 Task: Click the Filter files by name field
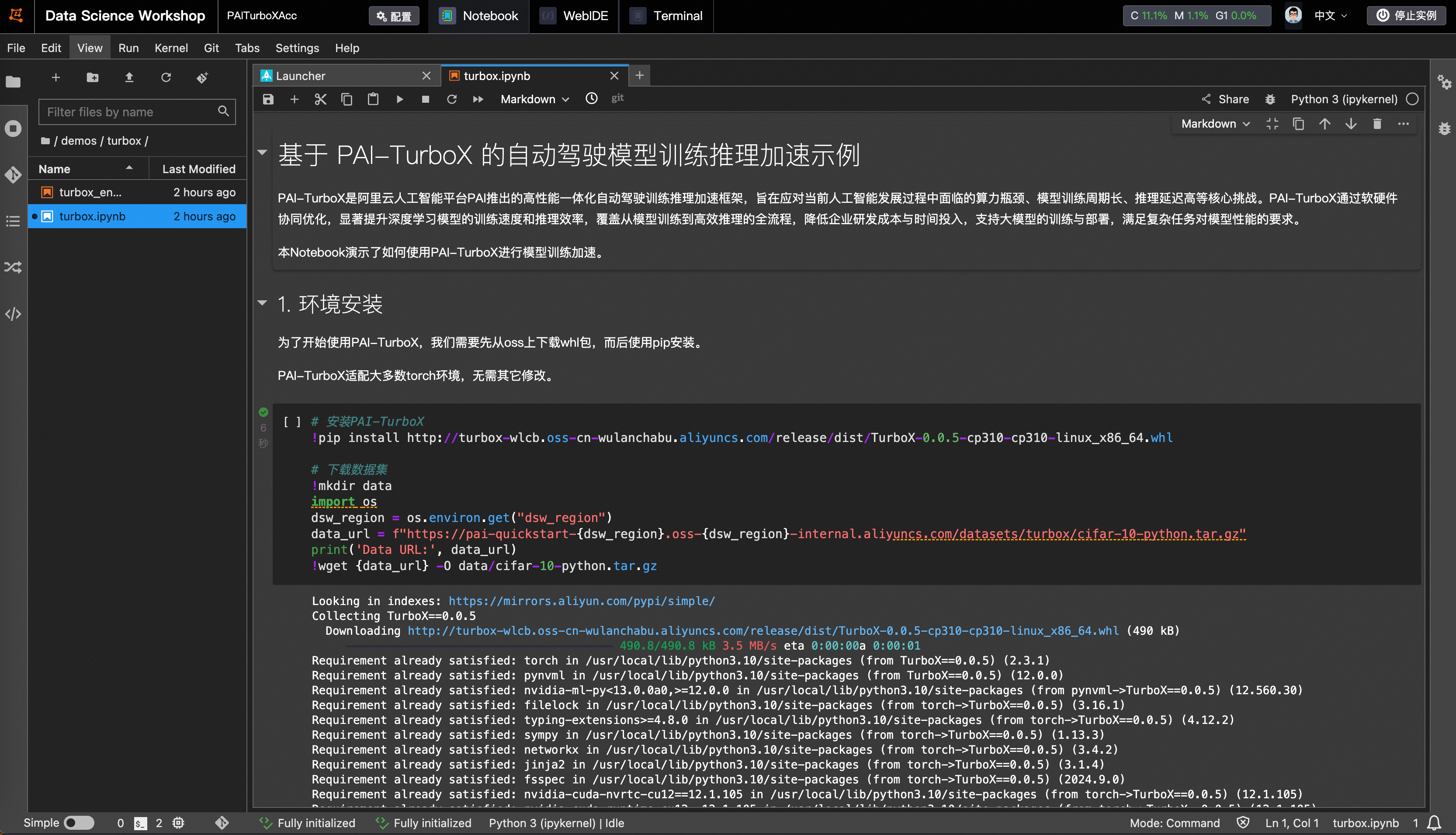coord(129,112)
